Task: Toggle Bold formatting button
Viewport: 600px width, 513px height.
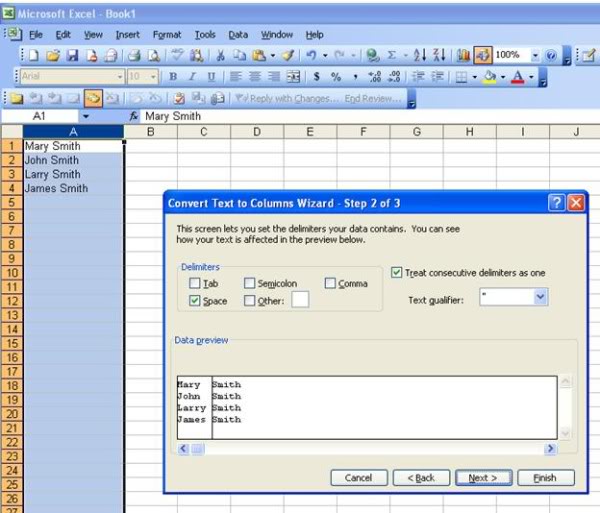Action: point(173,77)
